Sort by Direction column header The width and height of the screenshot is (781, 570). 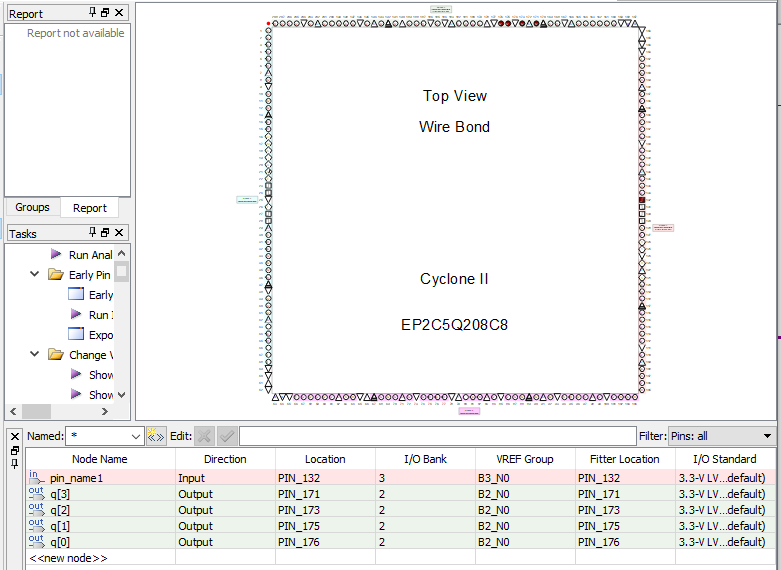(x=225, y=459)
